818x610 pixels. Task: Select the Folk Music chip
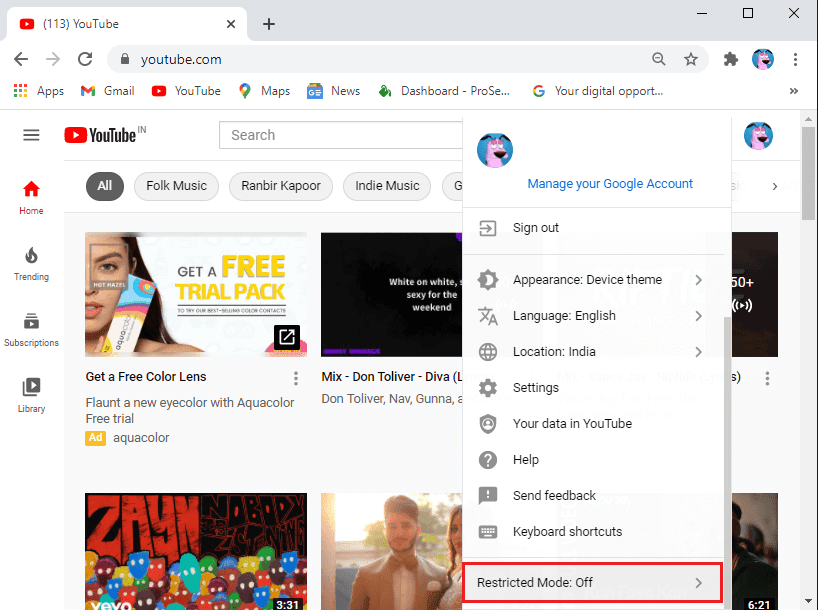coord(176,186)
